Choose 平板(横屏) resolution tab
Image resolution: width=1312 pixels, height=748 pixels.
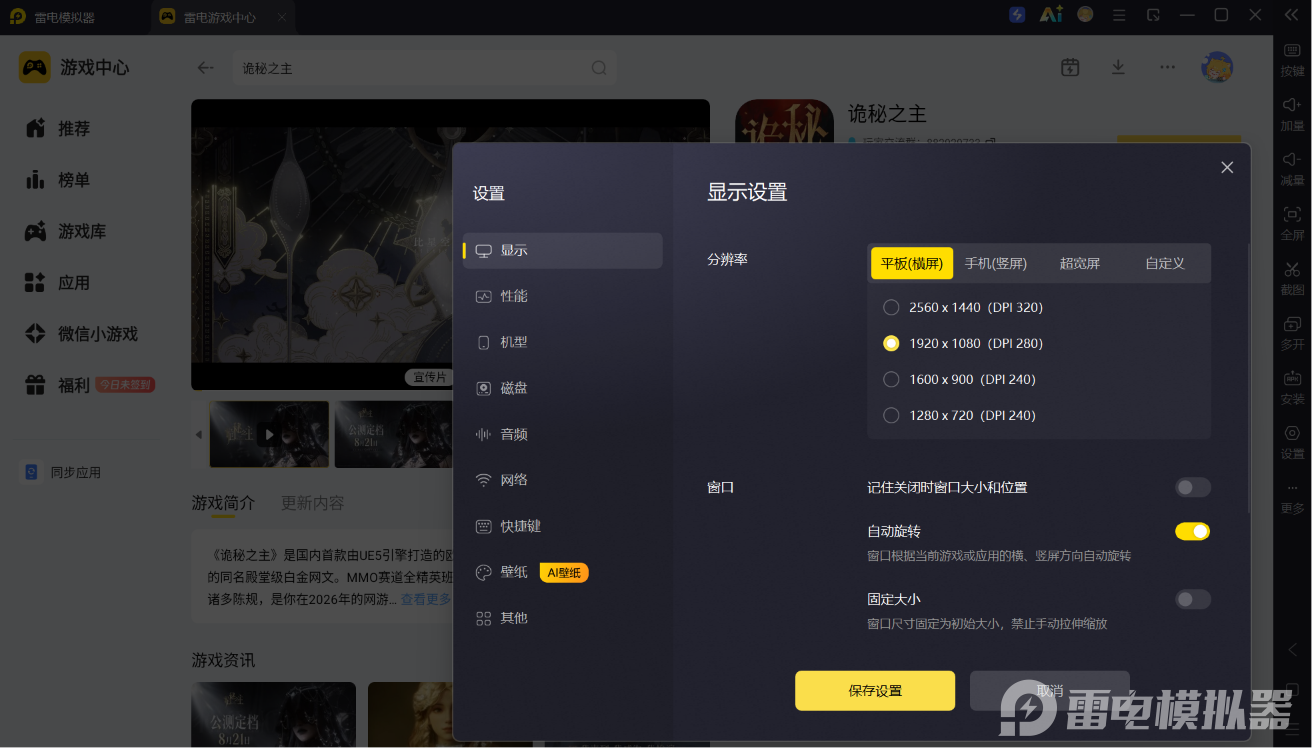[912, 263]
